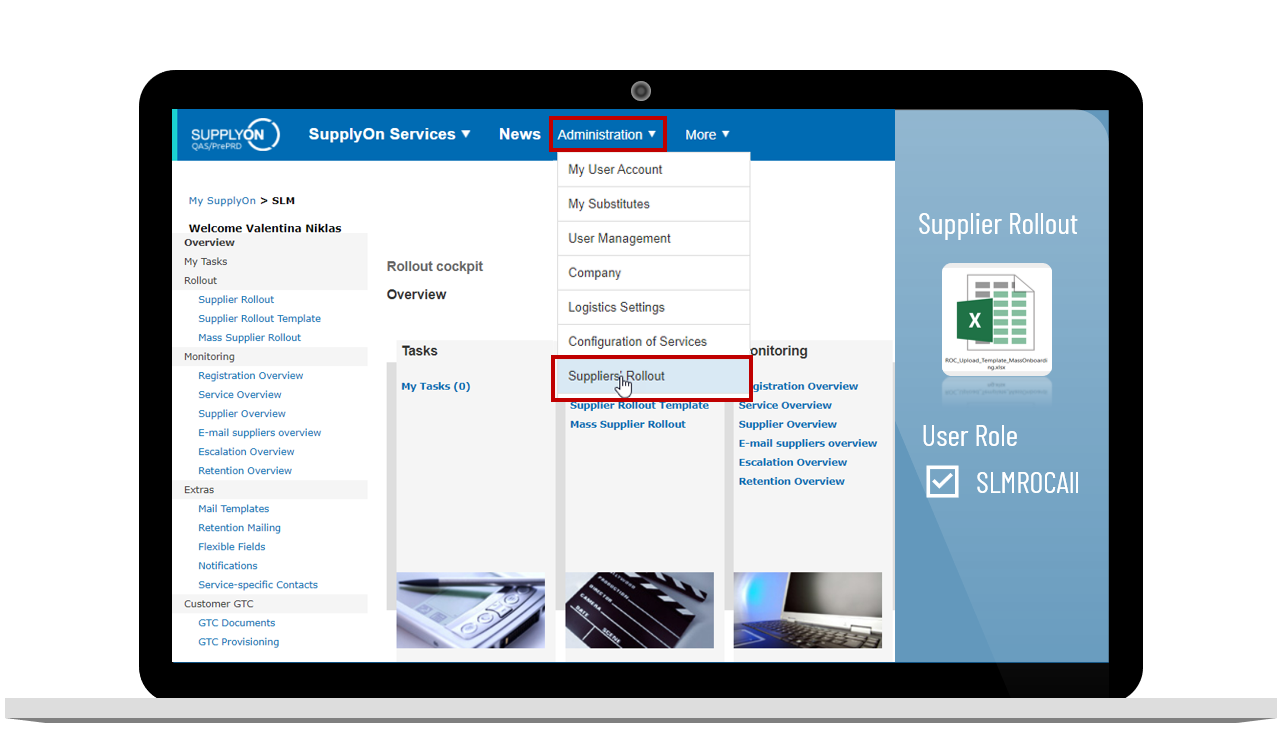This screenshot has height=729, width=1287.
Task: Choose Company in the Administration menu
Action: click(x=653, y=273)
